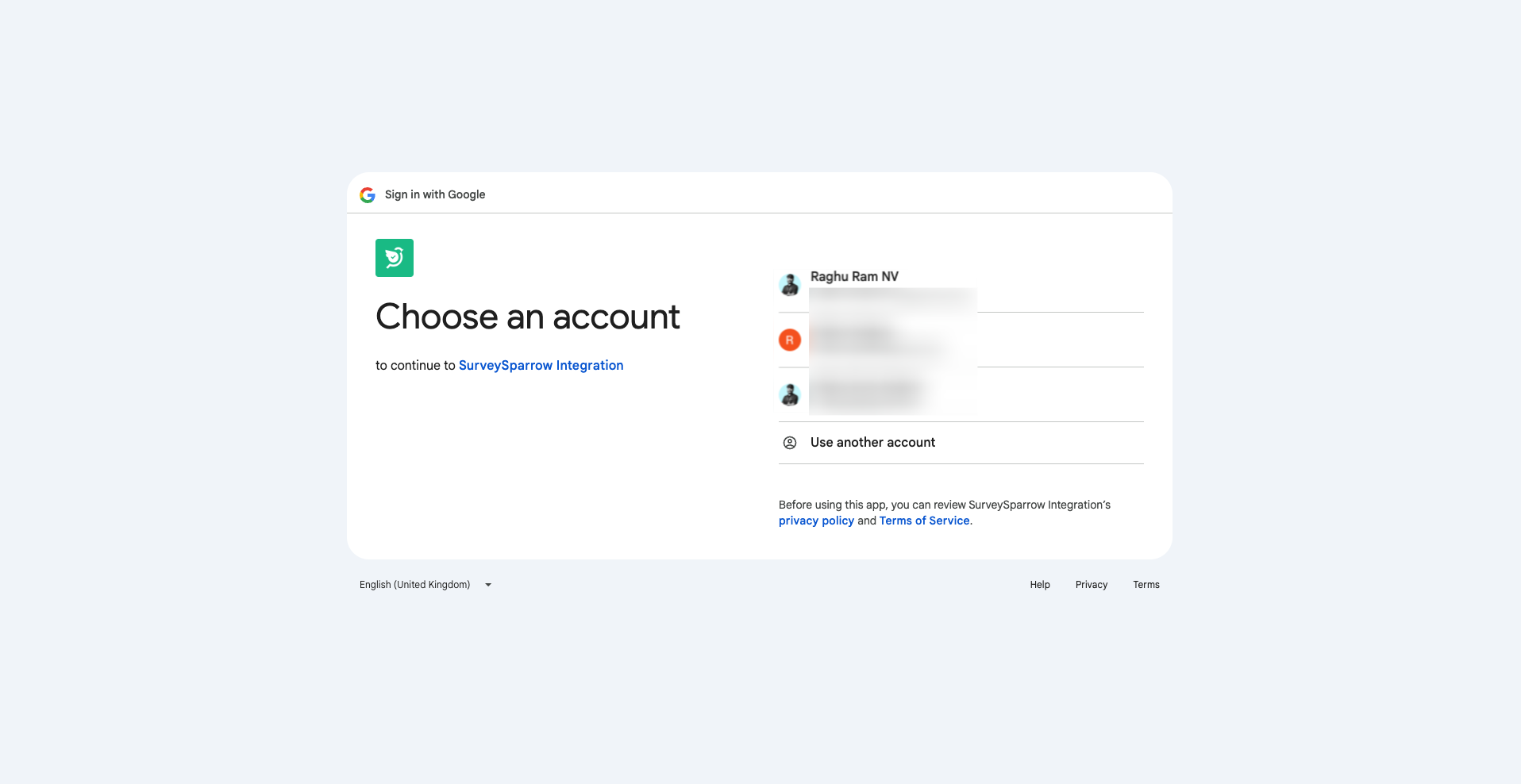Click the Choose an account heading
1521x784 pixels.
(x=527, y=317)
